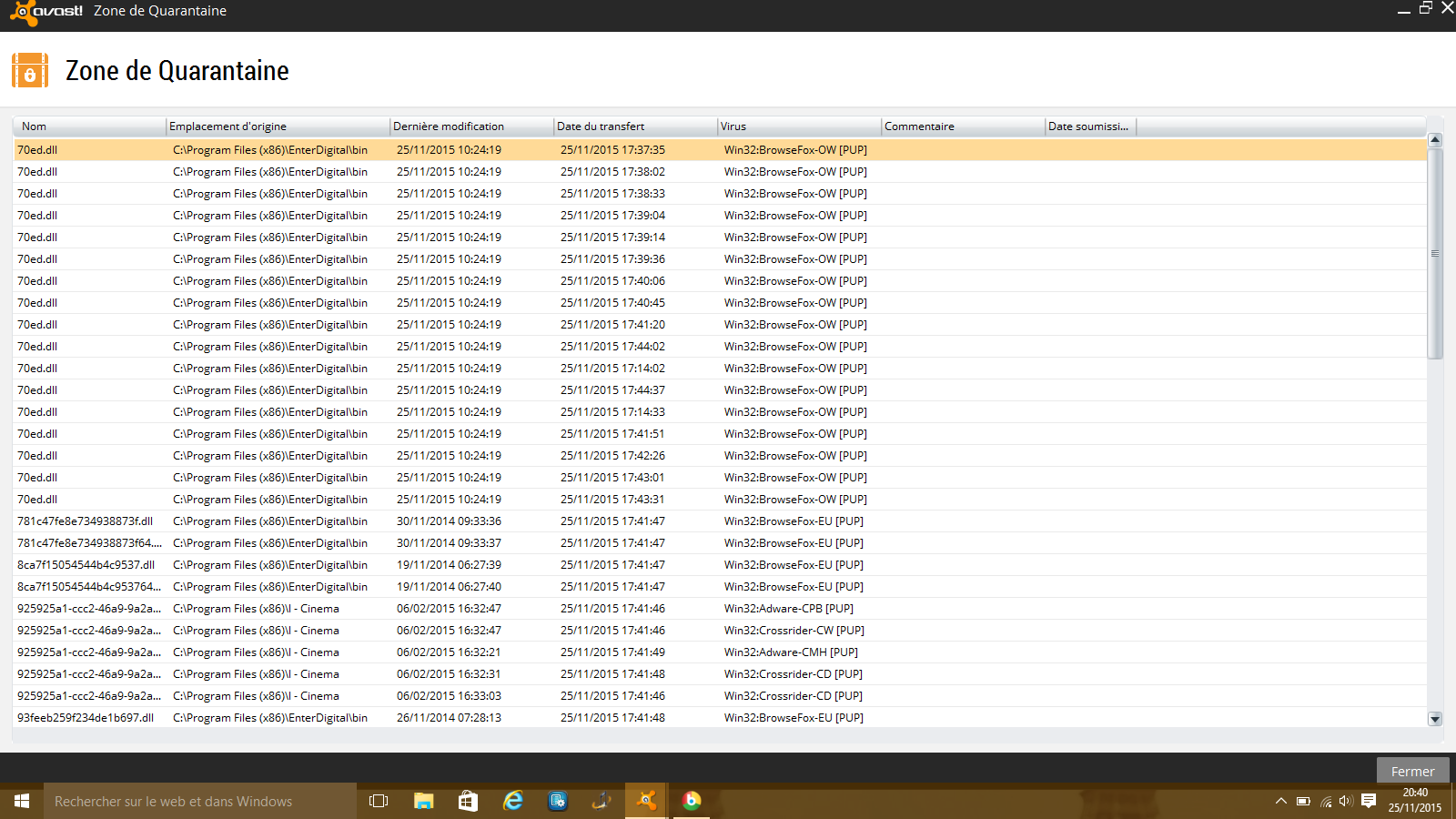Click modification cell '30/11/2014 09:33:36'
The image size is (1456, 819).
point(449,521)
